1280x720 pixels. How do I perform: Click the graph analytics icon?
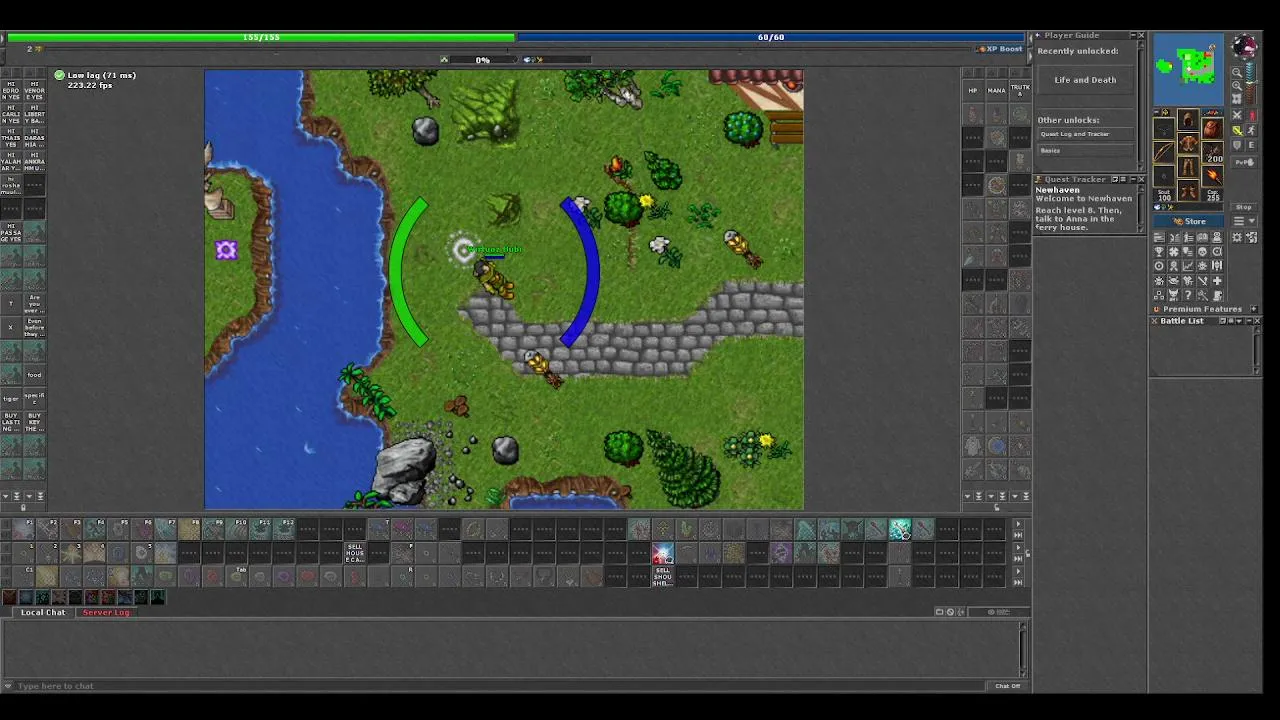click(1188, 266)
